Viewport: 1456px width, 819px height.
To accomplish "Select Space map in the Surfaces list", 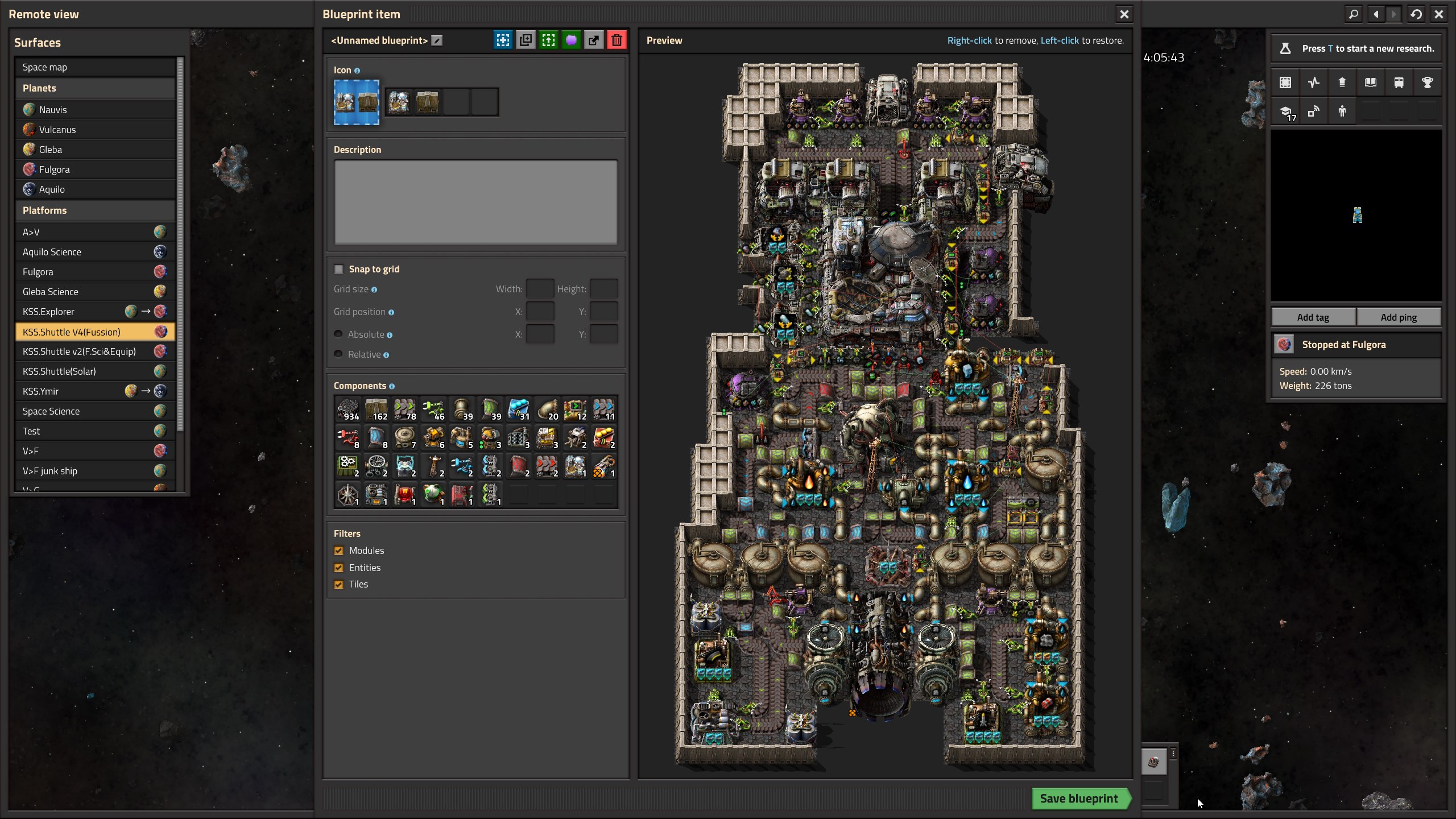I will pyautogui.click(x=96, y=67).
